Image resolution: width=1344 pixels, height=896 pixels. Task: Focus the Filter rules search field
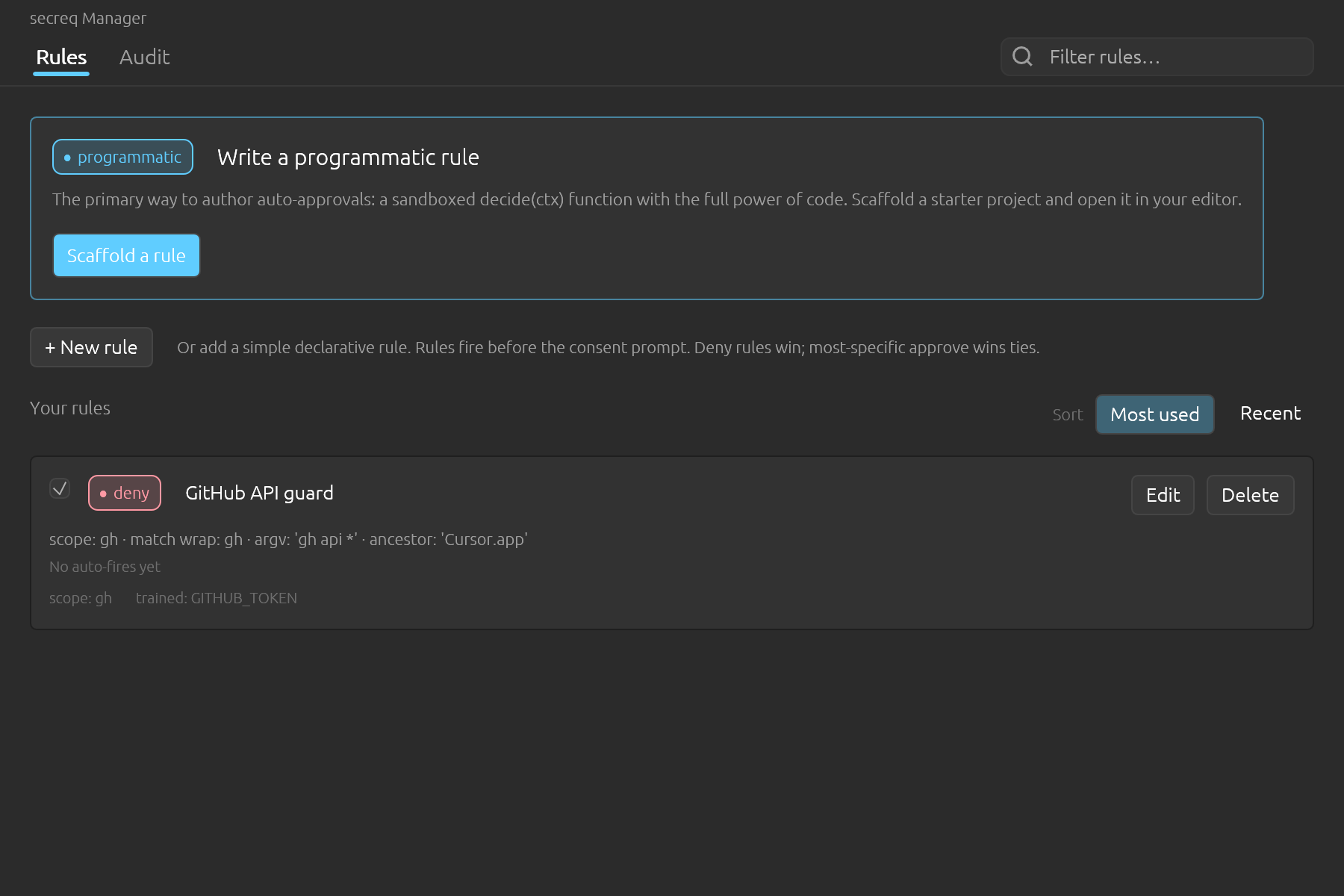tap(1157, 57)
